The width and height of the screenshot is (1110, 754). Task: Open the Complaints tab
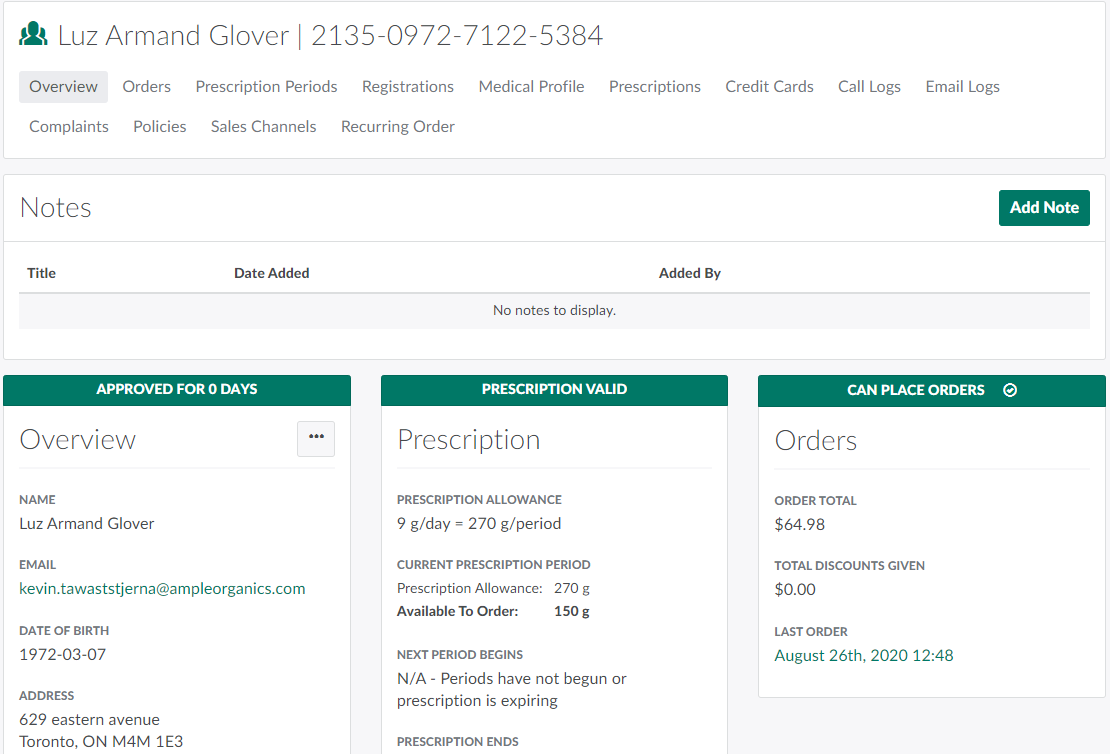[x=69, y=127]
